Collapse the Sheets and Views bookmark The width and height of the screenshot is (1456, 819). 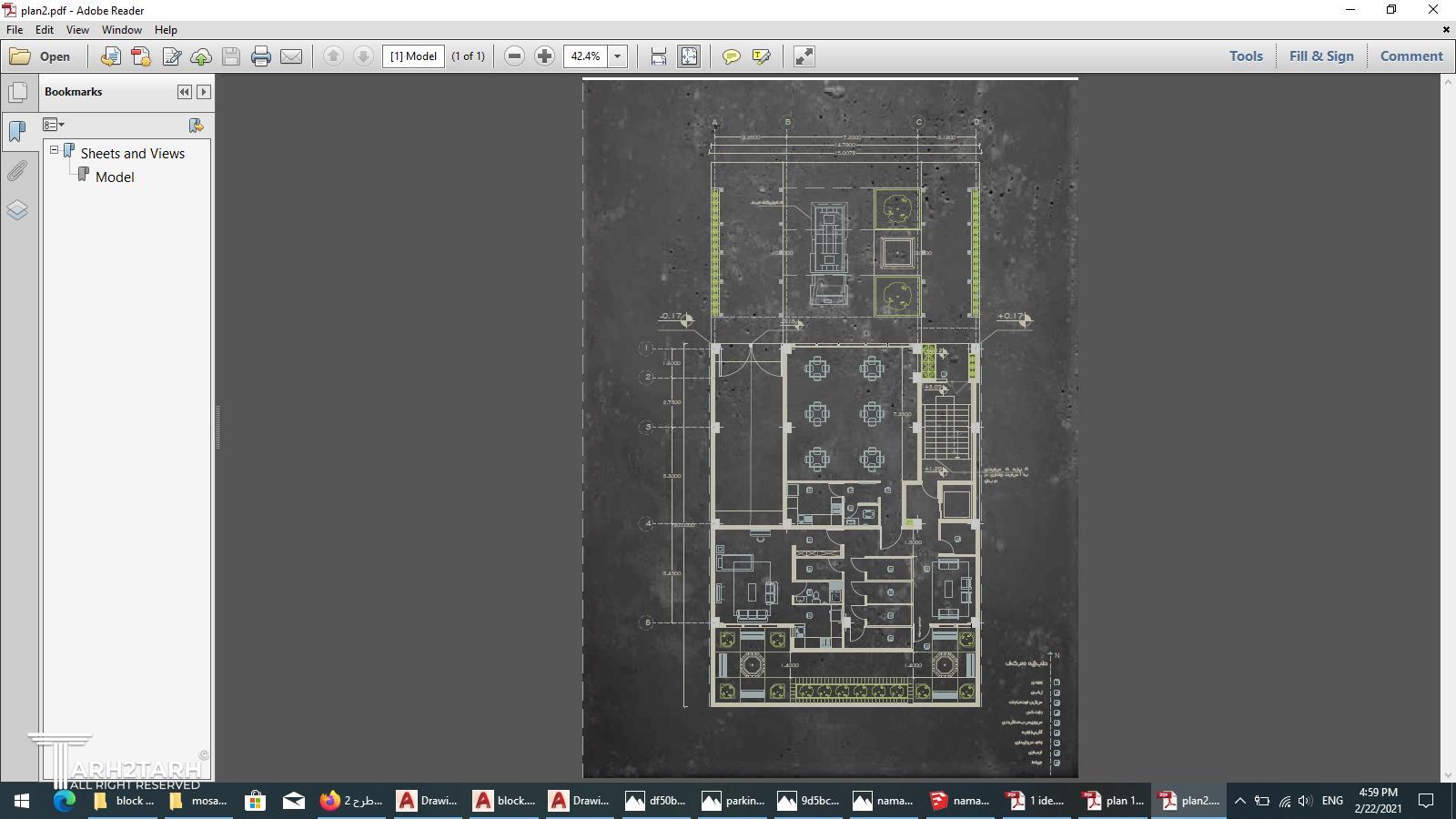[55, 150]
